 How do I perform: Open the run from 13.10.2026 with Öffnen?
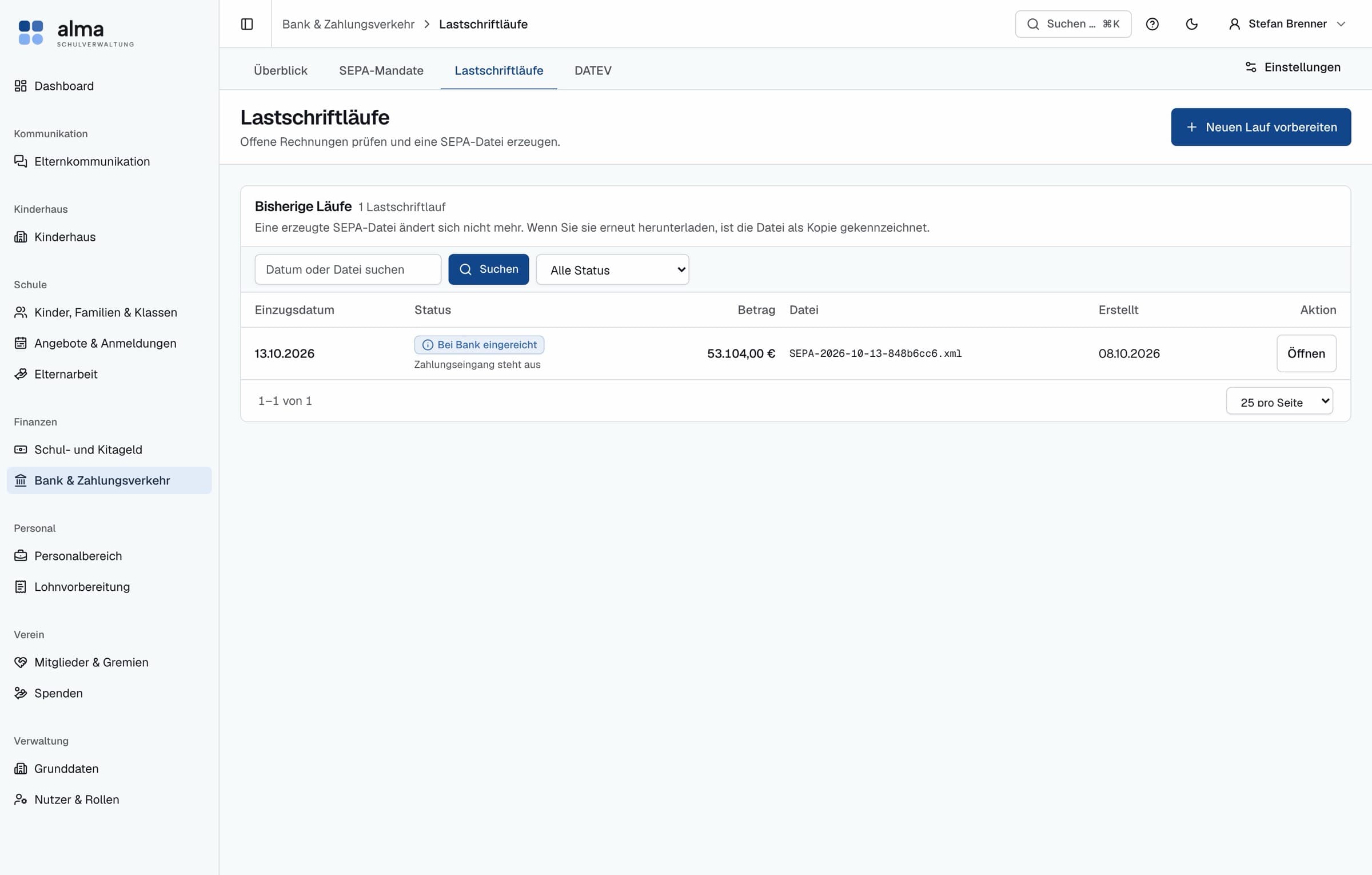point(1306,353)
